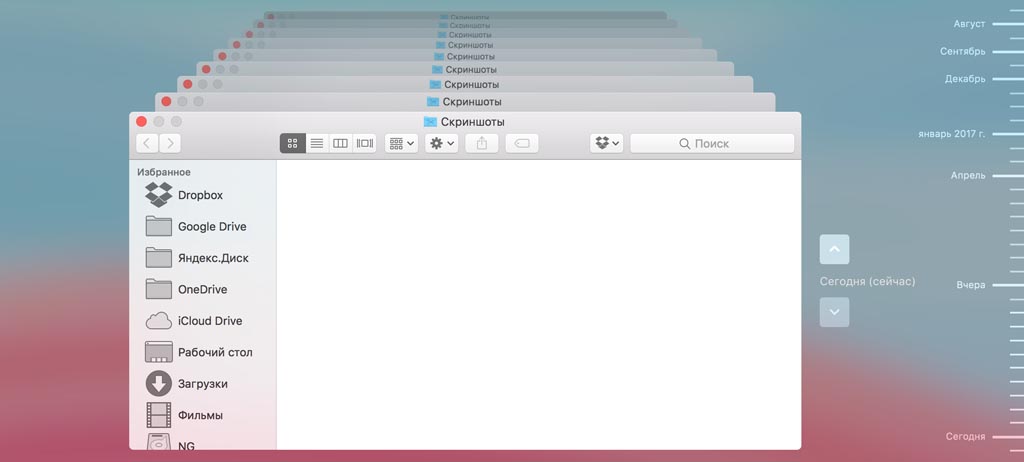Switch to column view mode
The height and width of the screenshot is (462, 1024).
(x=341, y=143)
